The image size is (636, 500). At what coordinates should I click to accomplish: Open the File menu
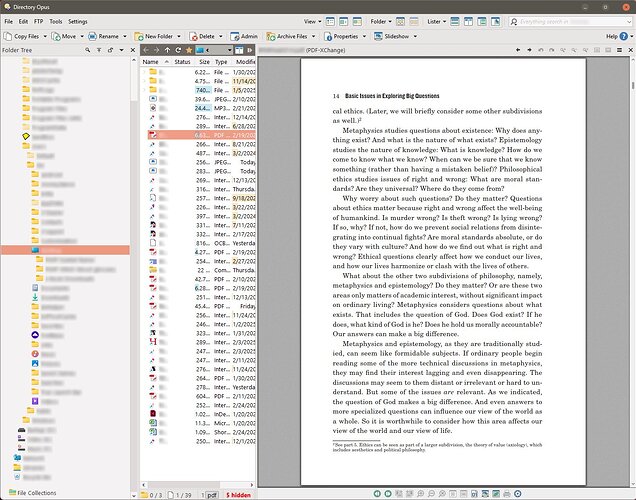(x=9, y=21)
